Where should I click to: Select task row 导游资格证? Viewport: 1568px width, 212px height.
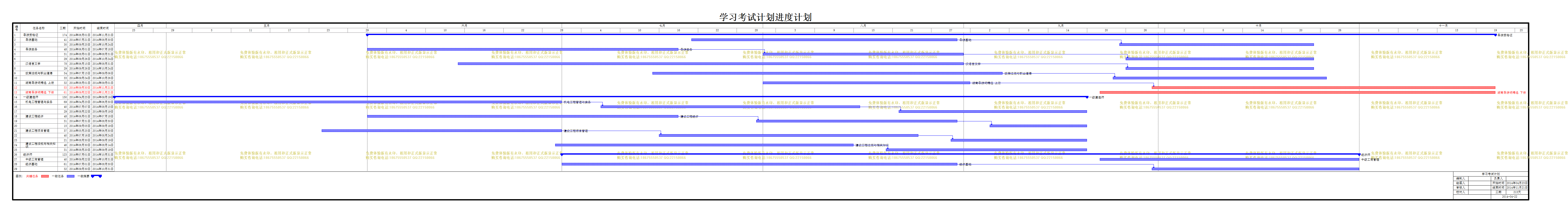point(63,35)
